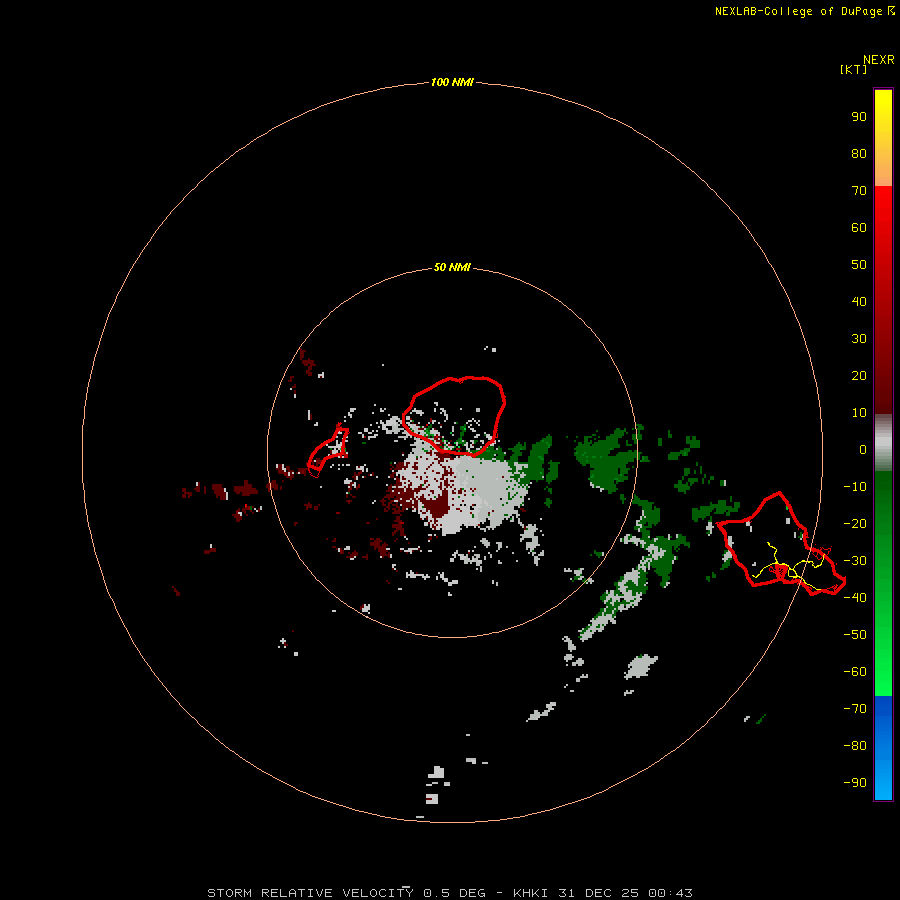Click the 60 value on the velocity scale
The image size is (900, 900).
859,227
